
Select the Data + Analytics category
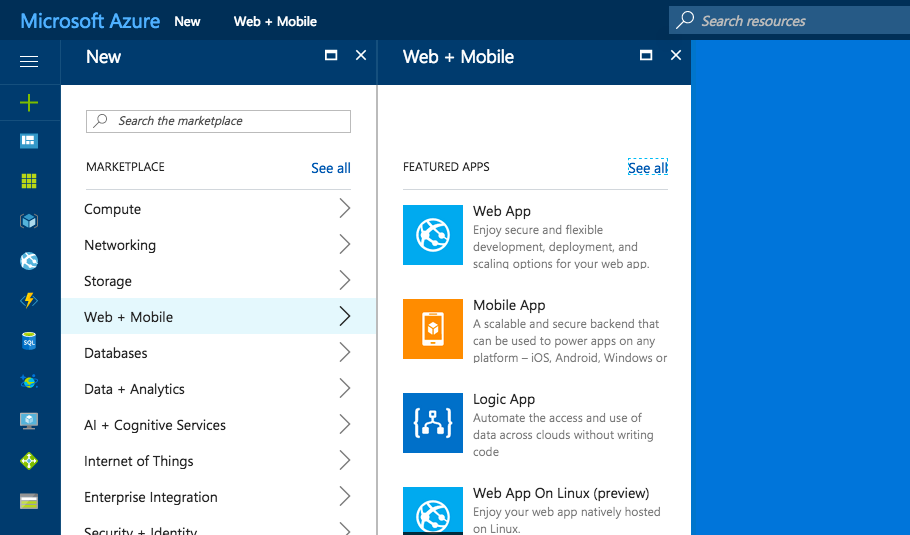[218, 389]
